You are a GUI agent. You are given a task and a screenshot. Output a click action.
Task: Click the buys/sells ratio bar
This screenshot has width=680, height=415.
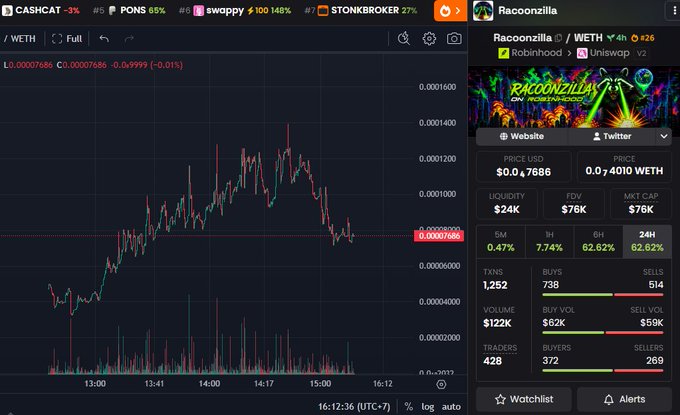pyautogui.click(x=603, y=295)
